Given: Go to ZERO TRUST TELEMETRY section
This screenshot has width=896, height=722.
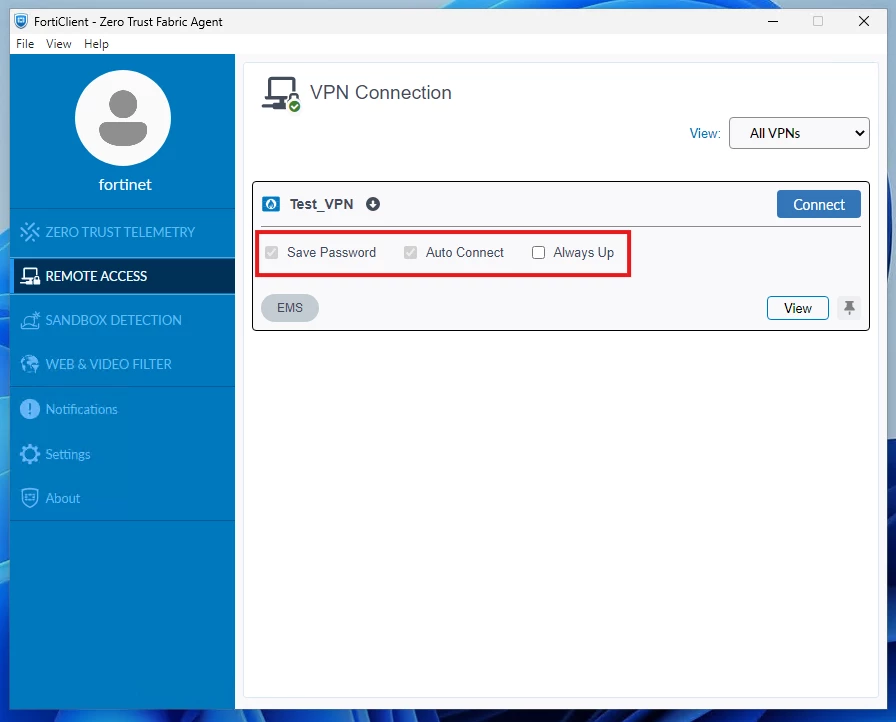Looking at the screenshot, I should pos(122,232).
